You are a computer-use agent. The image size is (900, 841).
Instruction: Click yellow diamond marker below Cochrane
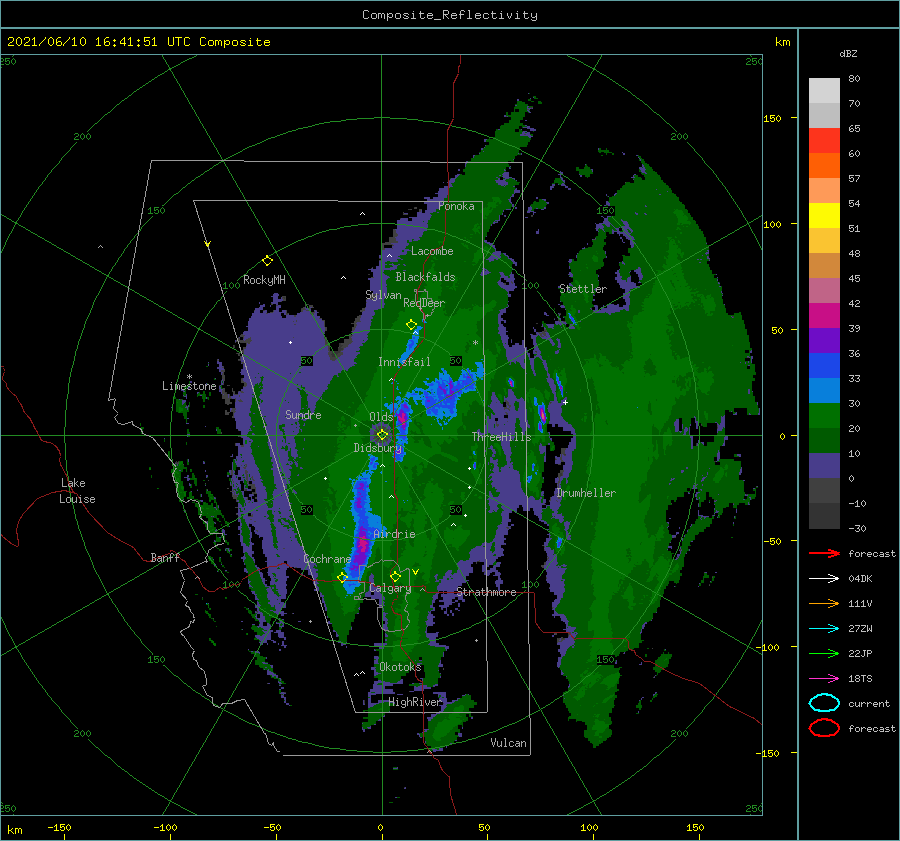pos(343,577)
